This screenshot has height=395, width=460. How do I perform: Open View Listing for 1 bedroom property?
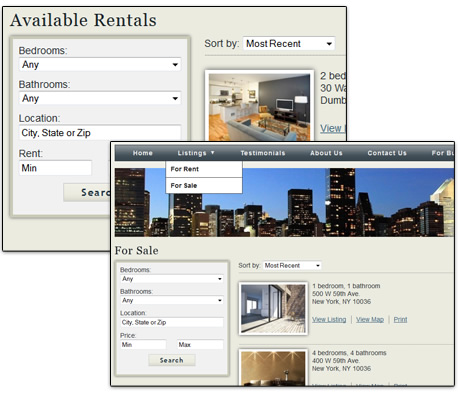click(329, 319)
